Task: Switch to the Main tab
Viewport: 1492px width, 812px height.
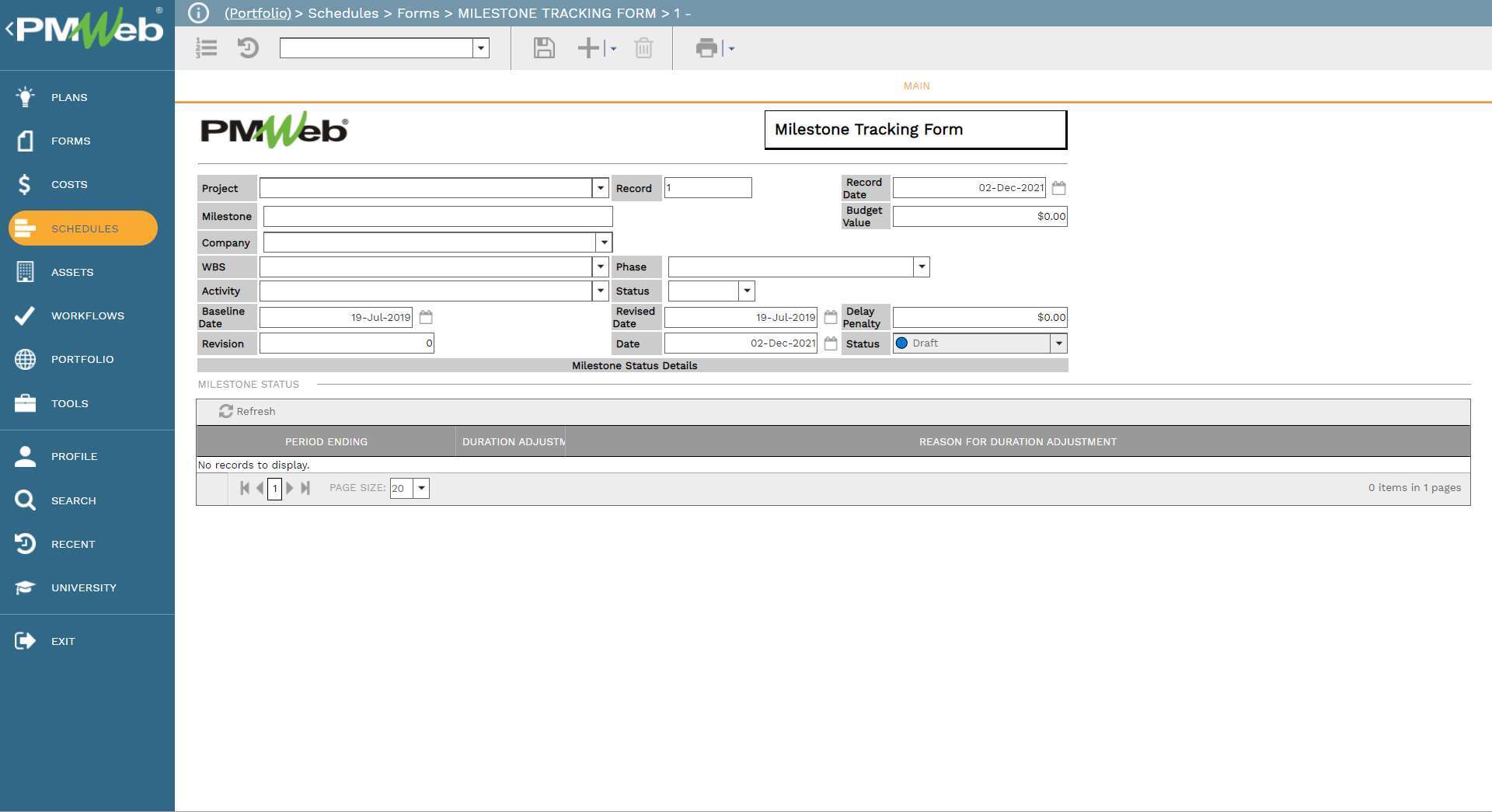Action: (x=915, y=85)
